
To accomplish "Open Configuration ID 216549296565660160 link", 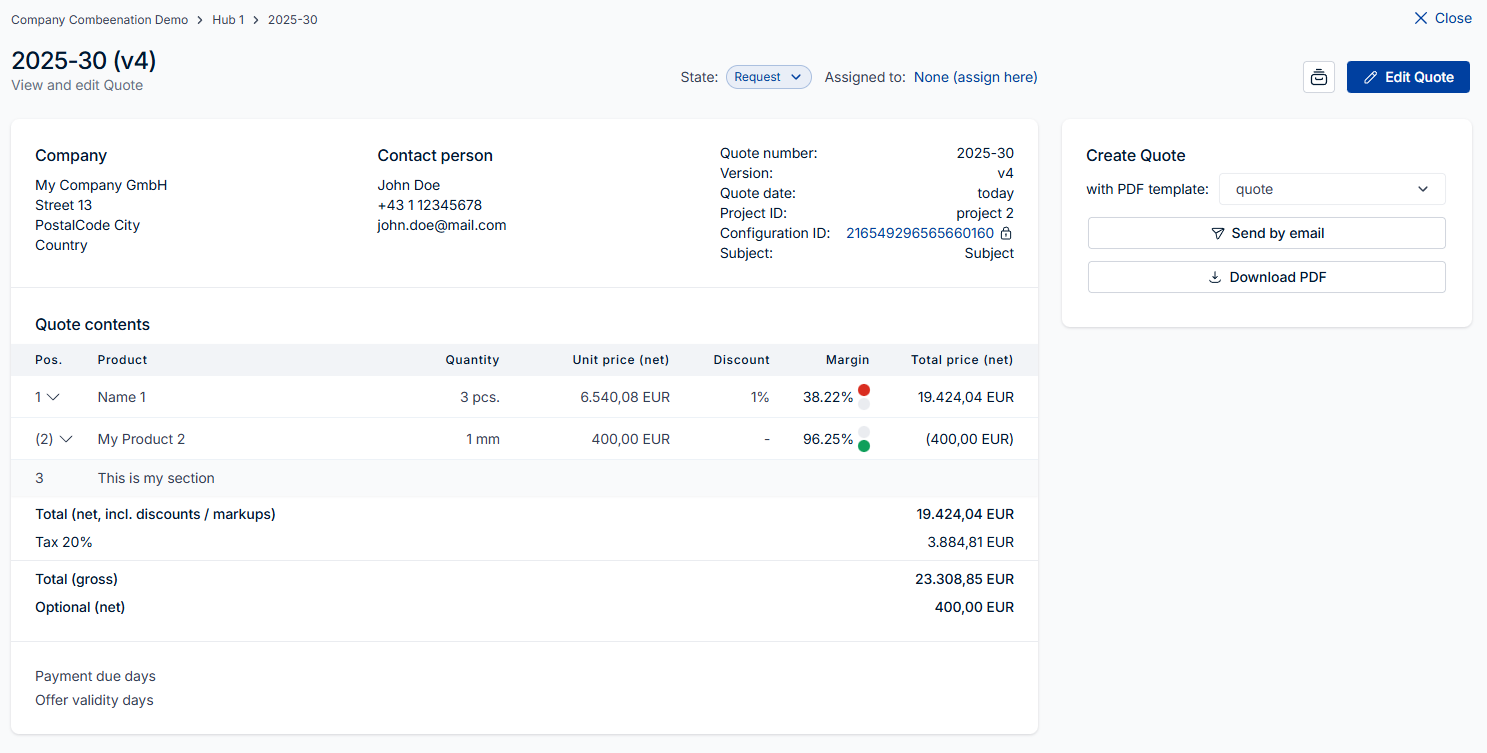I will (920, 233).
